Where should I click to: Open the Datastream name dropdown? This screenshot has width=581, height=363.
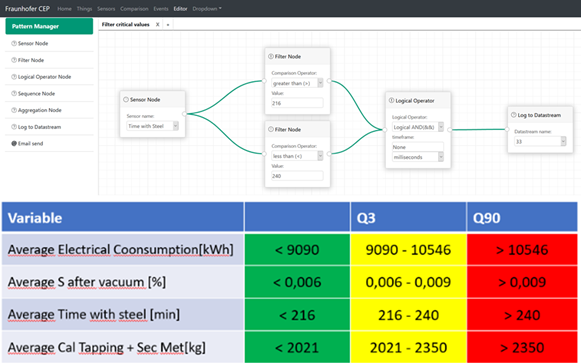pos(540,141)
